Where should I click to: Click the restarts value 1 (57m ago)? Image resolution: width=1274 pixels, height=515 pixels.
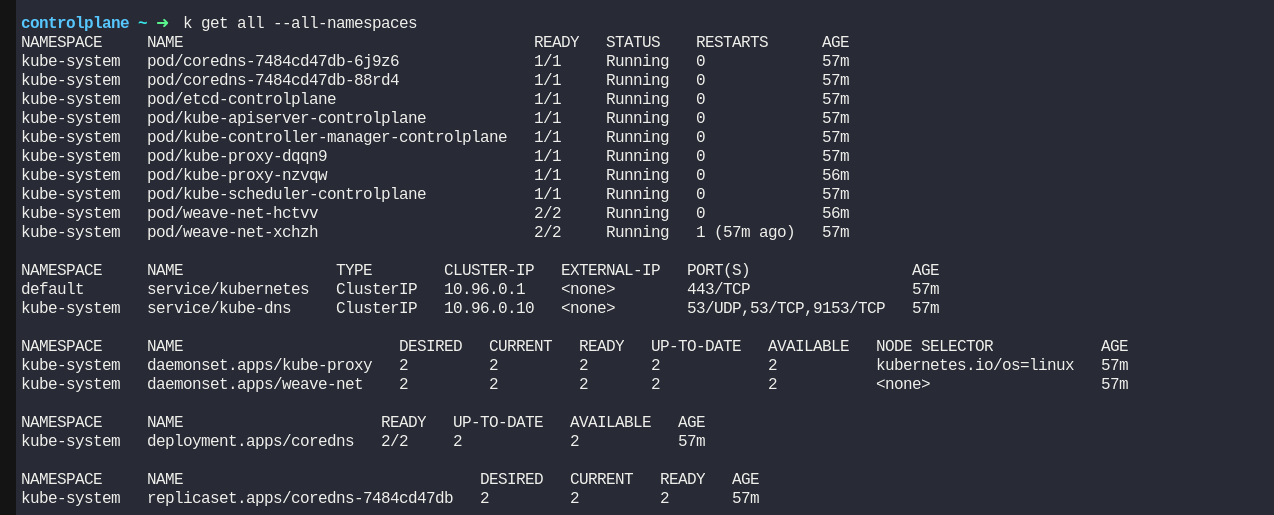click(x=745, y=232)
